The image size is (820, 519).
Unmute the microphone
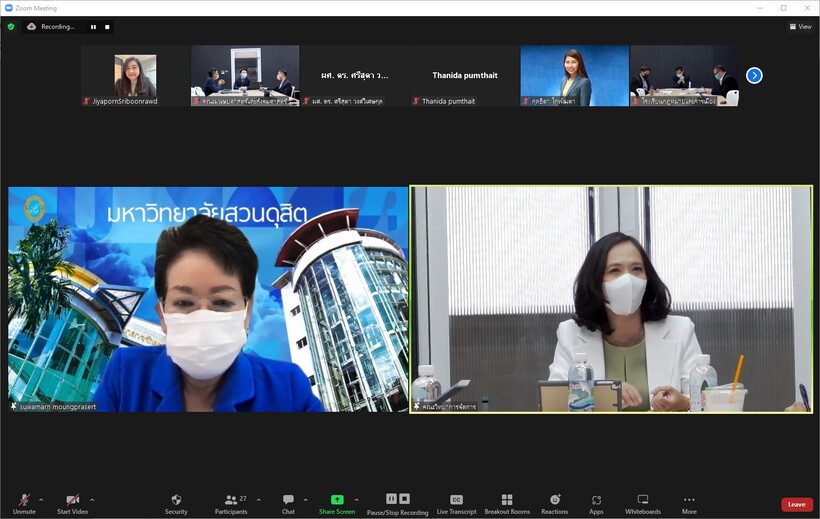pos(24,501)
